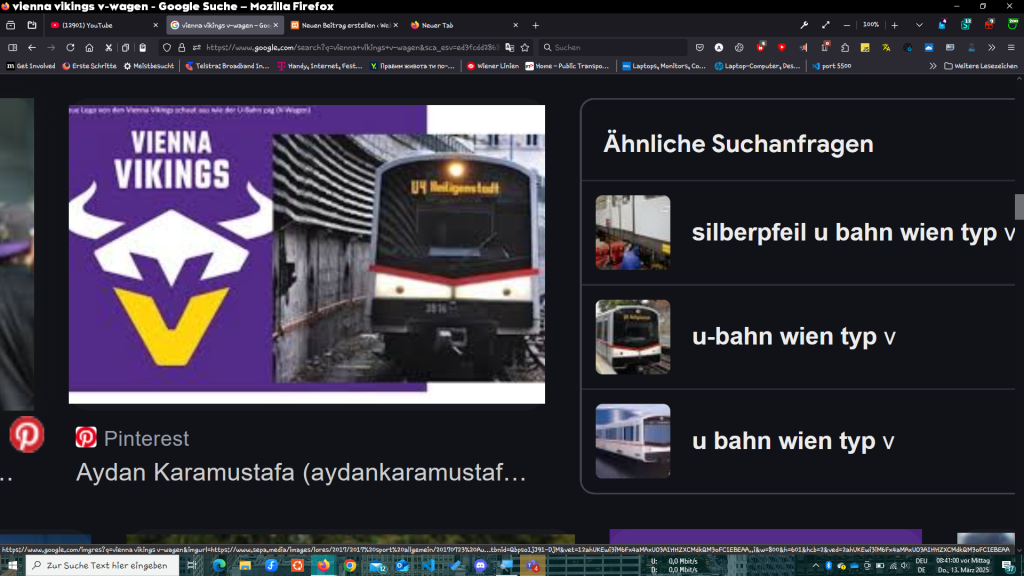Click thumbnail beside silberpfeil suggestion
This screenshot has height=576, width=1024.
(x=633, y=232)
